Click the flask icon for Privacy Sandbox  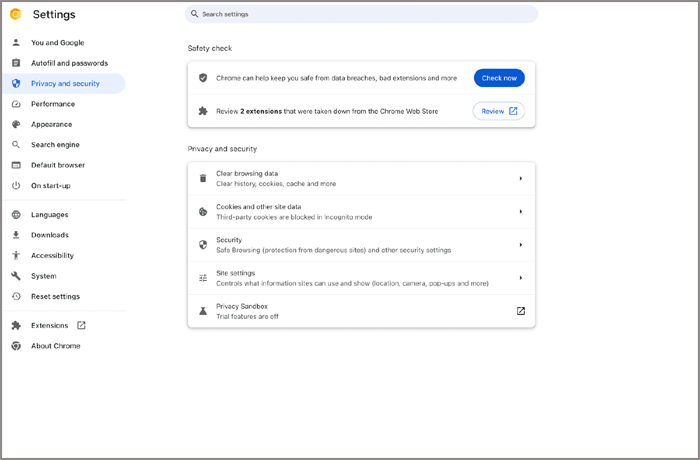click(203, 311)
